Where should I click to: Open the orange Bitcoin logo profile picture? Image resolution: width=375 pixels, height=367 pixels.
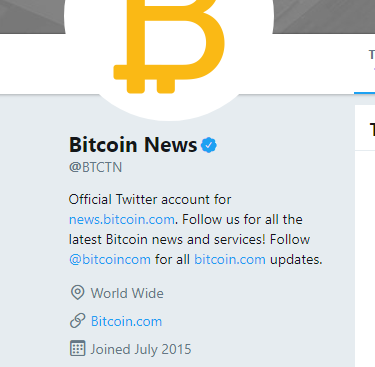coord(169,50)
